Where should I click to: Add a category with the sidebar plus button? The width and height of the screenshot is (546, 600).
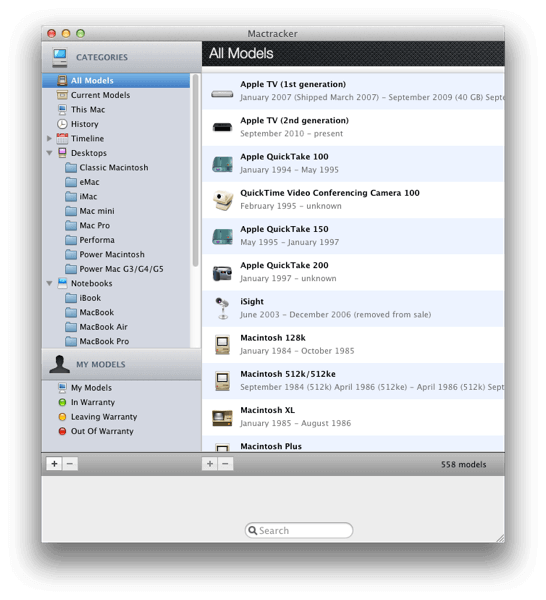click(x=54, y=464)
